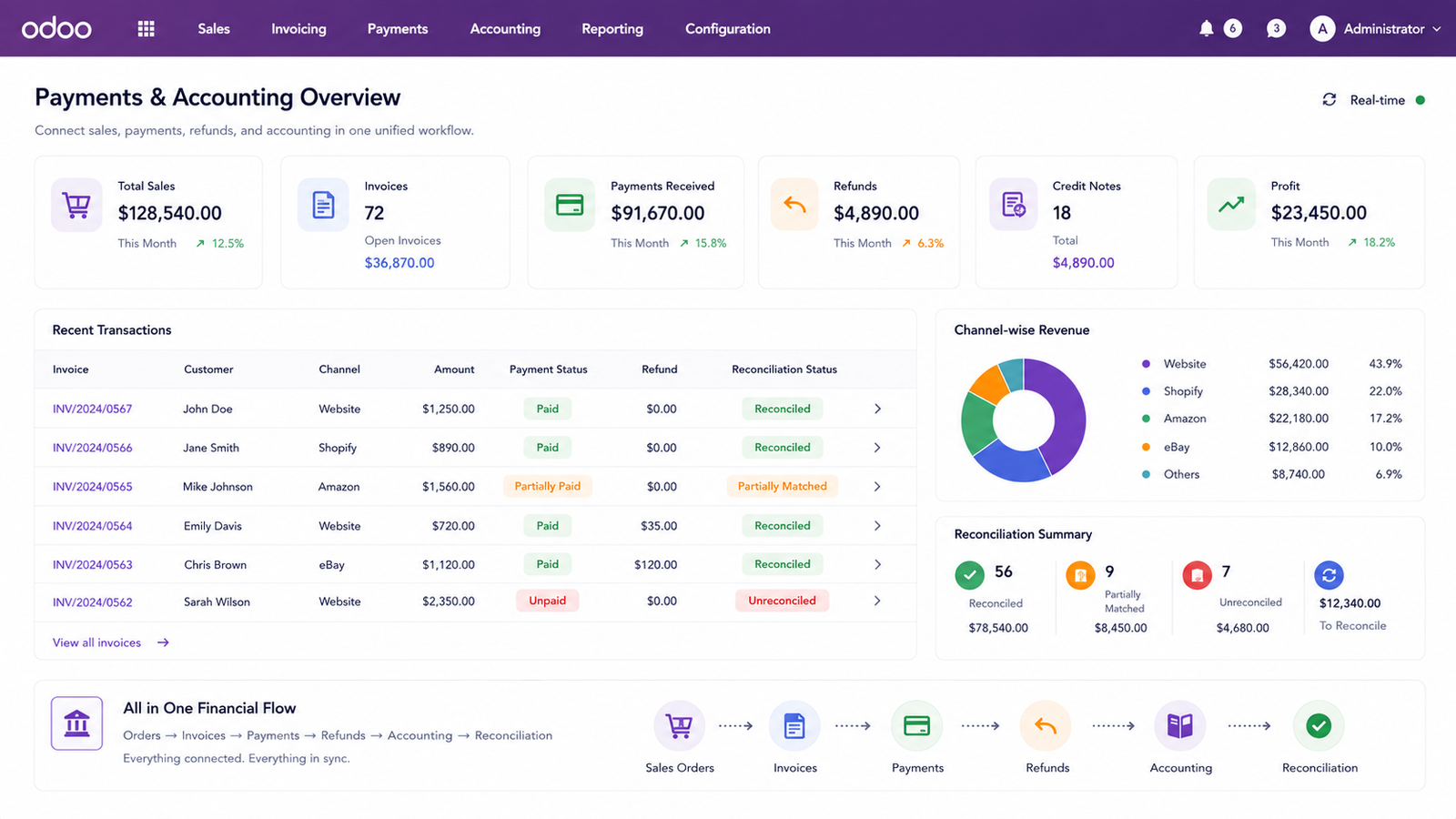1456x819 pixels.
Task: Open invoice INV/2024/0564 link
Action: [92, 526]
